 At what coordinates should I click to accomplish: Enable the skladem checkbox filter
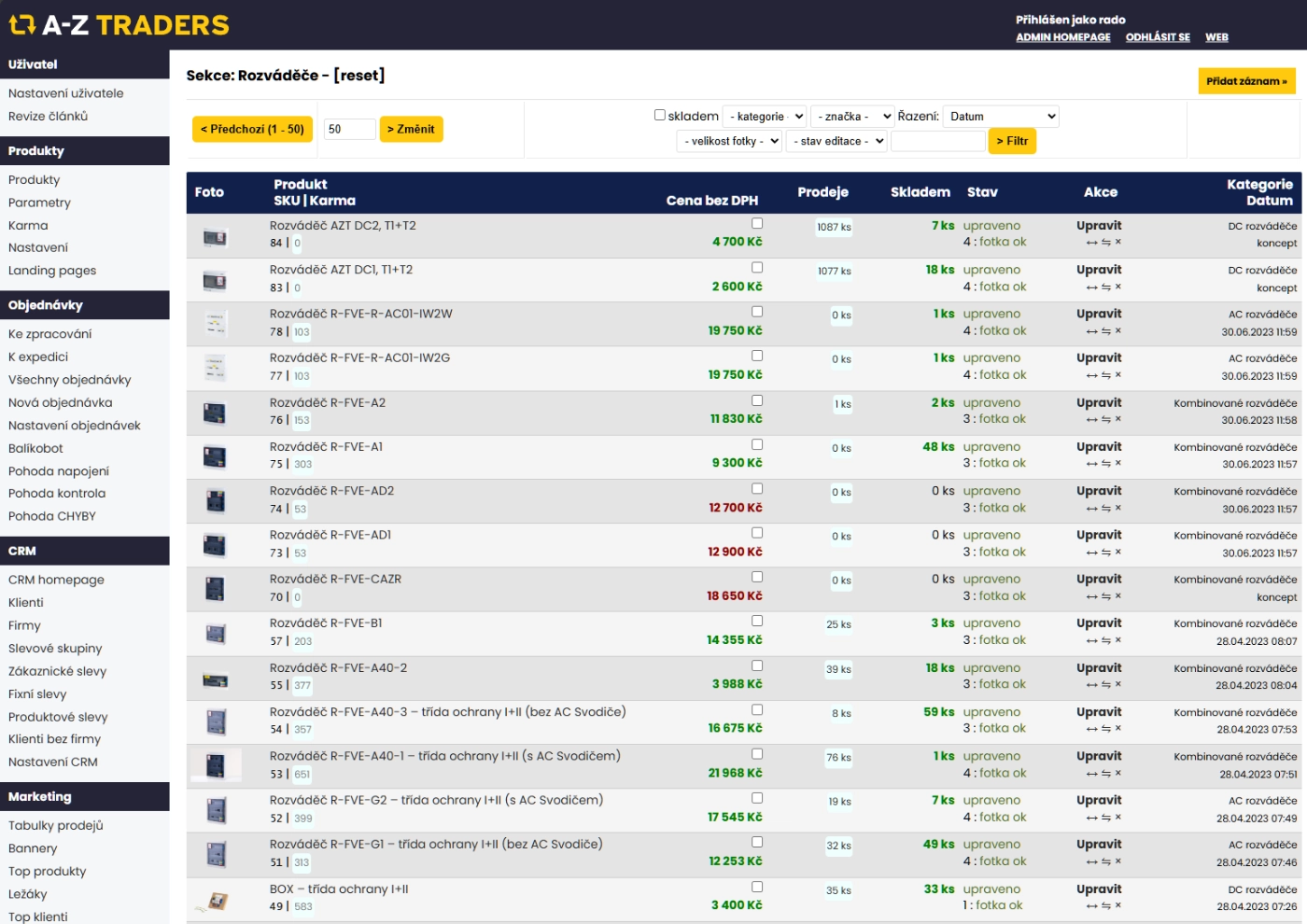[x=660, y=116]
